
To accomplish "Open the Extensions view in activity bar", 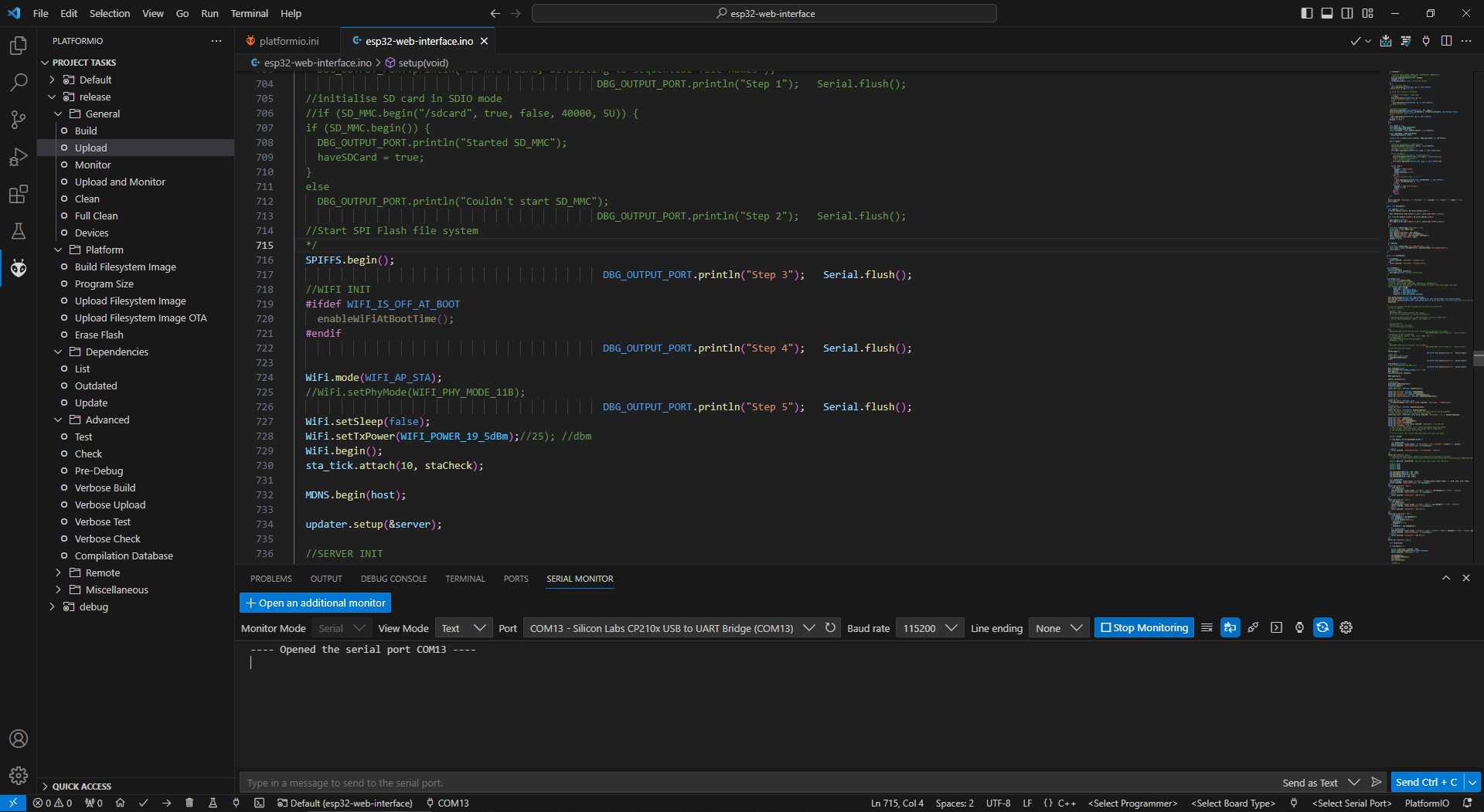I will 19,194.
